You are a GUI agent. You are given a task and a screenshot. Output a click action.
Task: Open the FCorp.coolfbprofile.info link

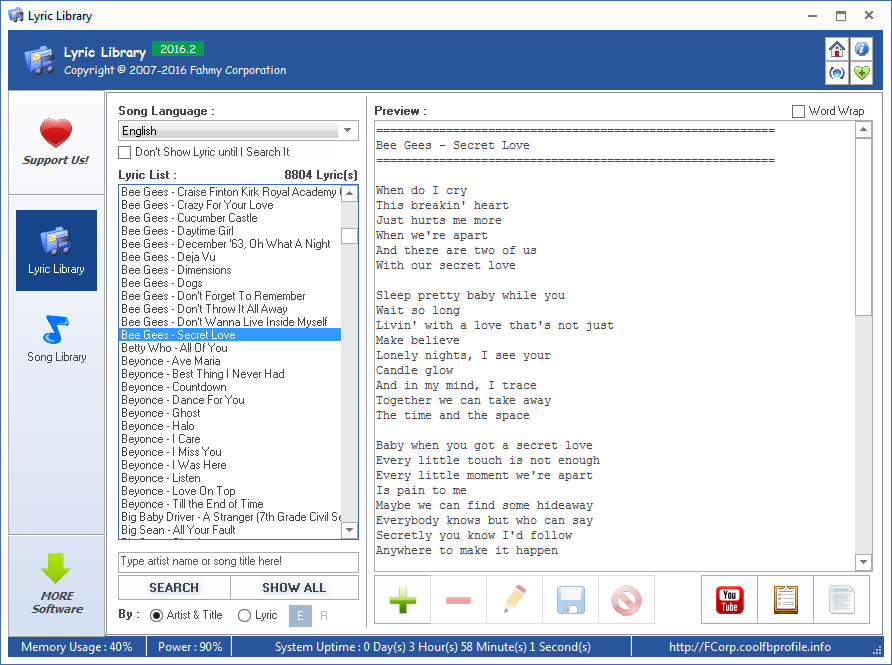750,647
